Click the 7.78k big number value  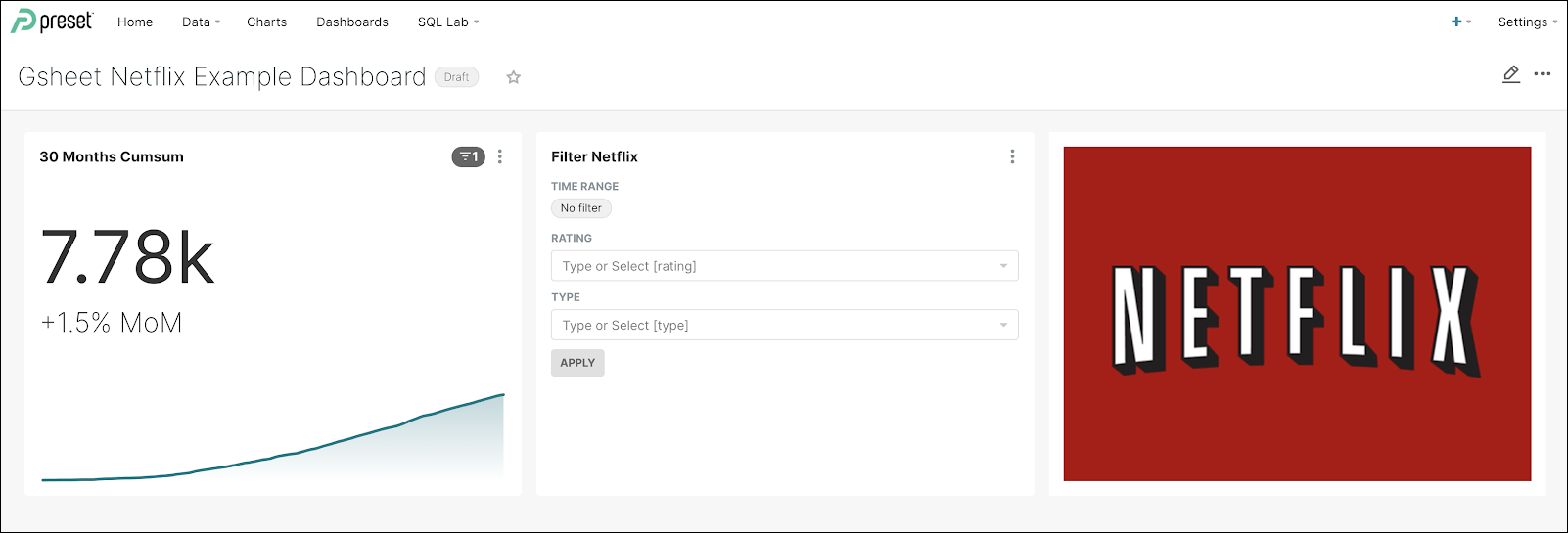[127, 257]
